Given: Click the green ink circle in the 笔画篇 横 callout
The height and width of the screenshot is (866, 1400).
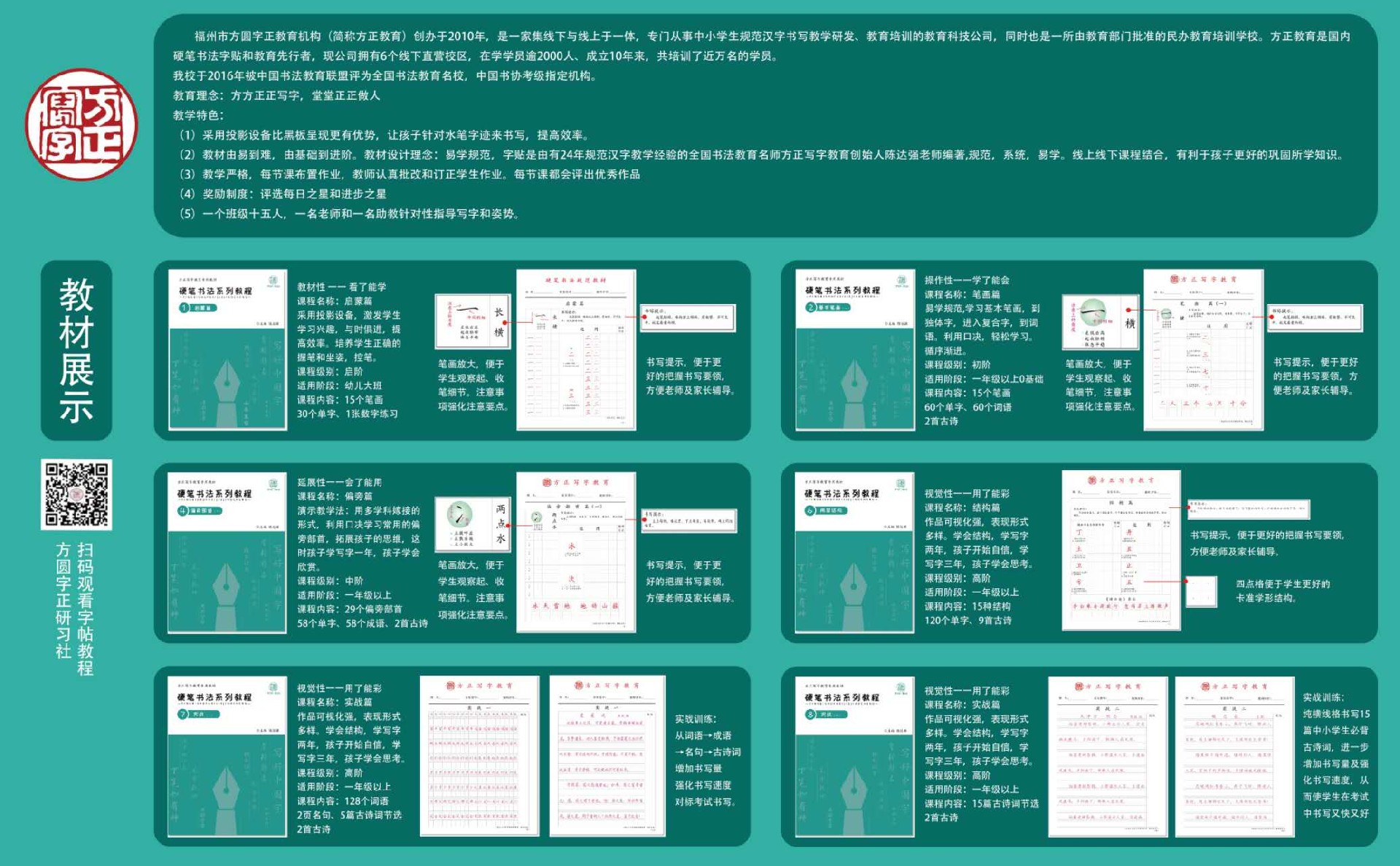Looking at the screenshot, I should click(x=1093, y=311).
